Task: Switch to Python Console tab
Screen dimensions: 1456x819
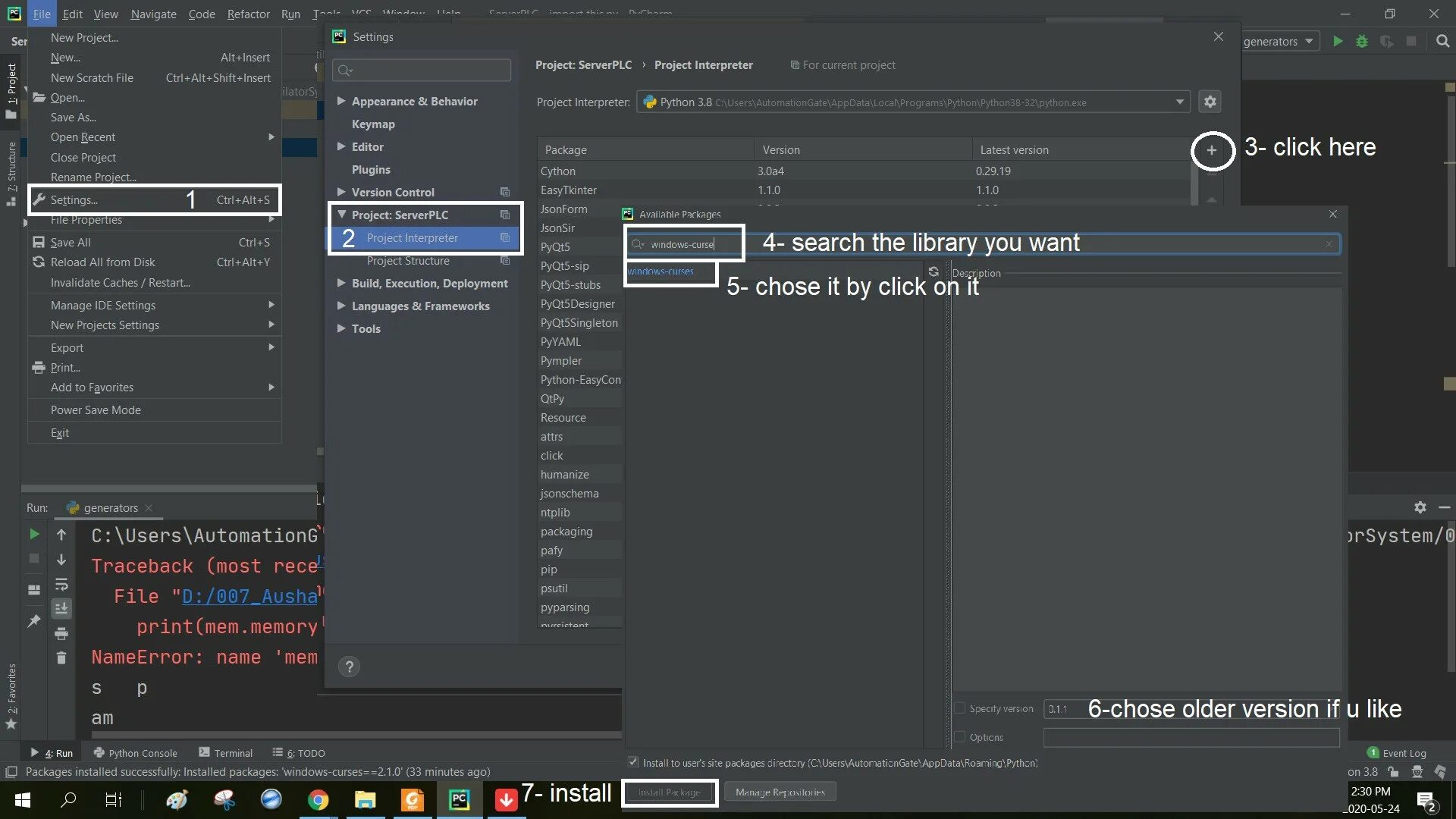Action: coord(136,753)
